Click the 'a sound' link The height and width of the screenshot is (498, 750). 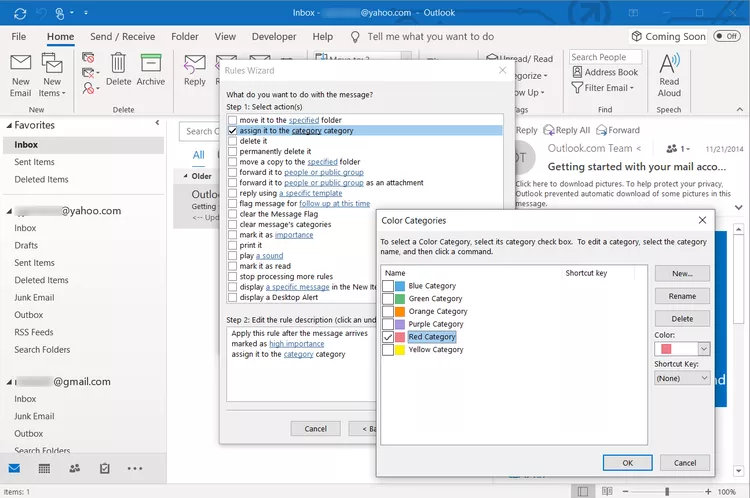click(269, 256)
